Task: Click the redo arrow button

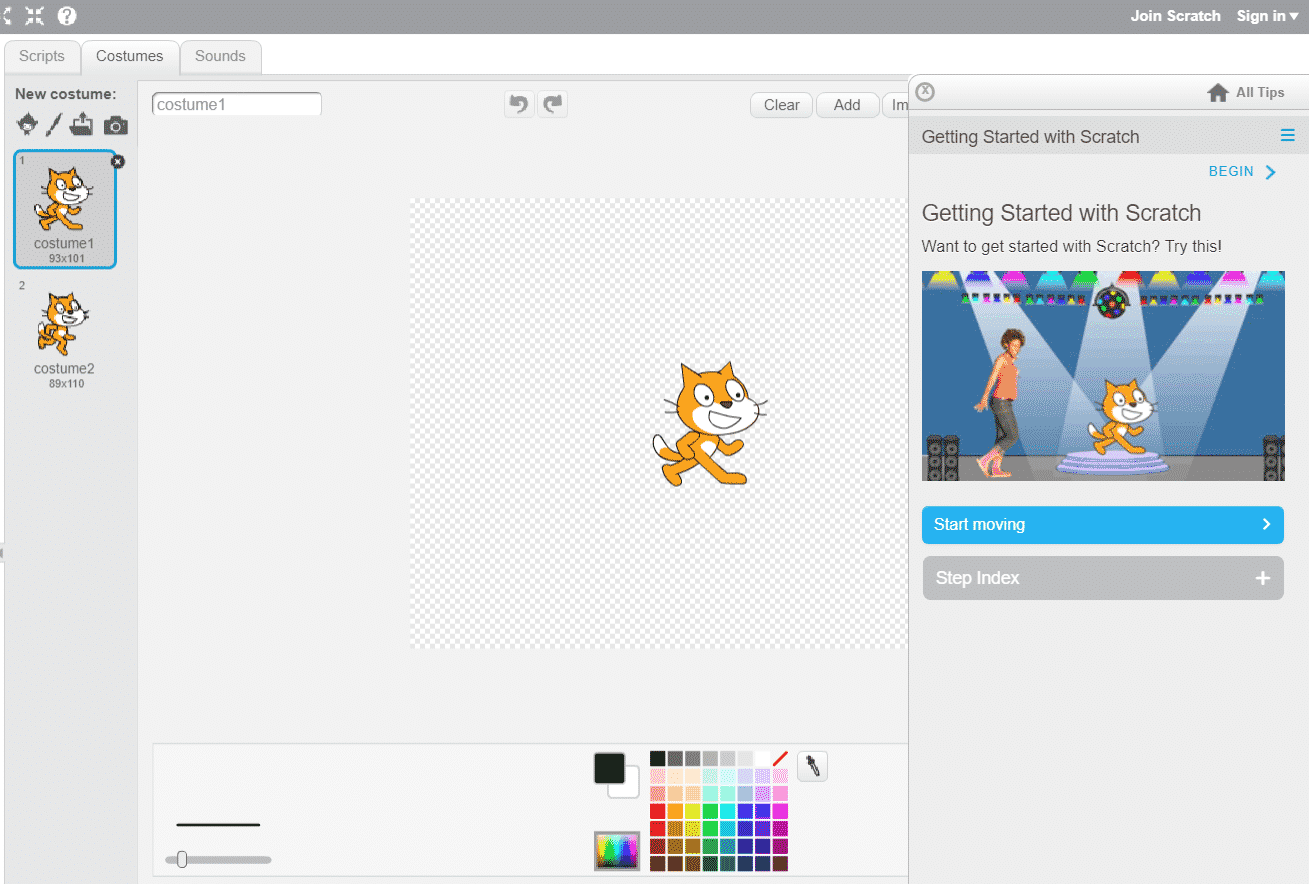Action: 552,104
